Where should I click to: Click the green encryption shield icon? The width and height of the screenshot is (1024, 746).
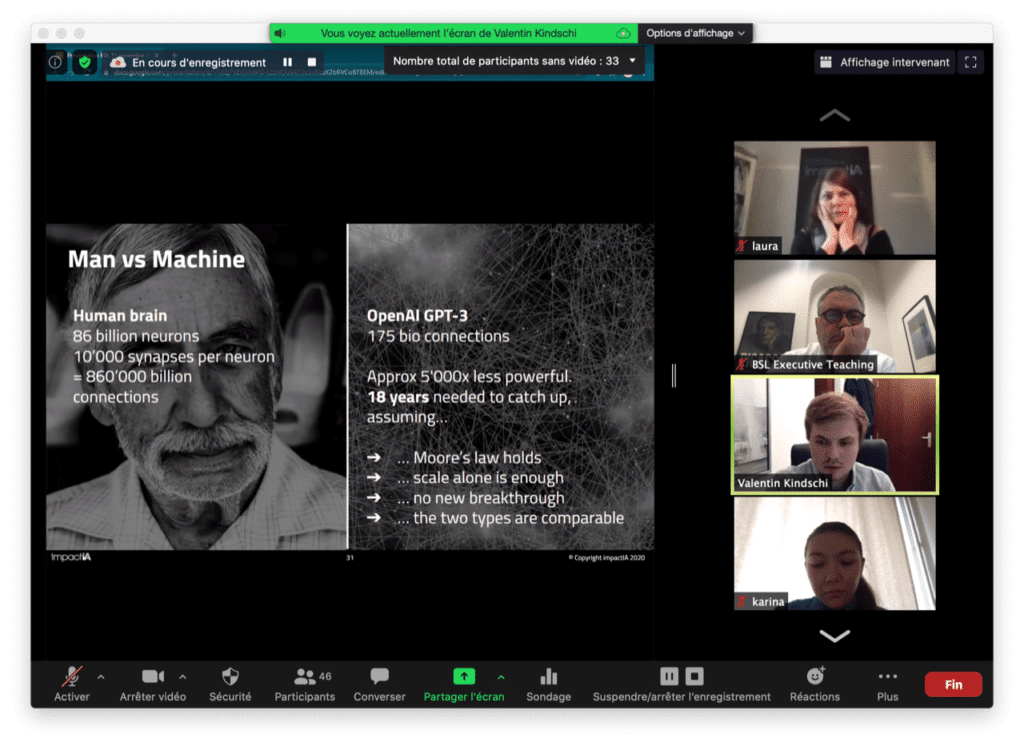pyautogui.click(x=85, y=62)
